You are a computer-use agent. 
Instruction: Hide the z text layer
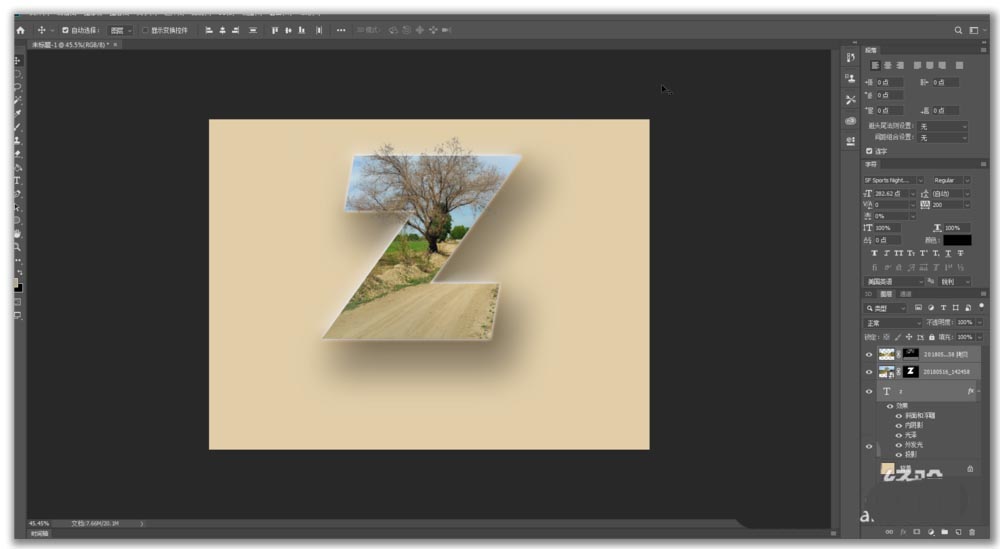[x=869, y=392]
